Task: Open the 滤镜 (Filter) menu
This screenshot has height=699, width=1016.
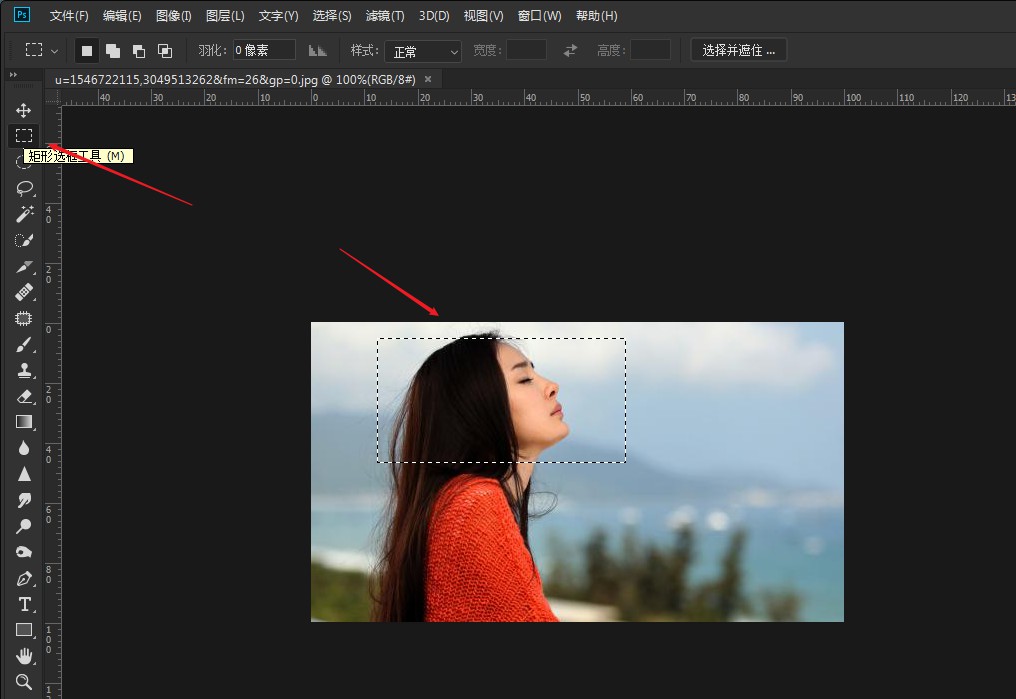Action: click(384, 15)
